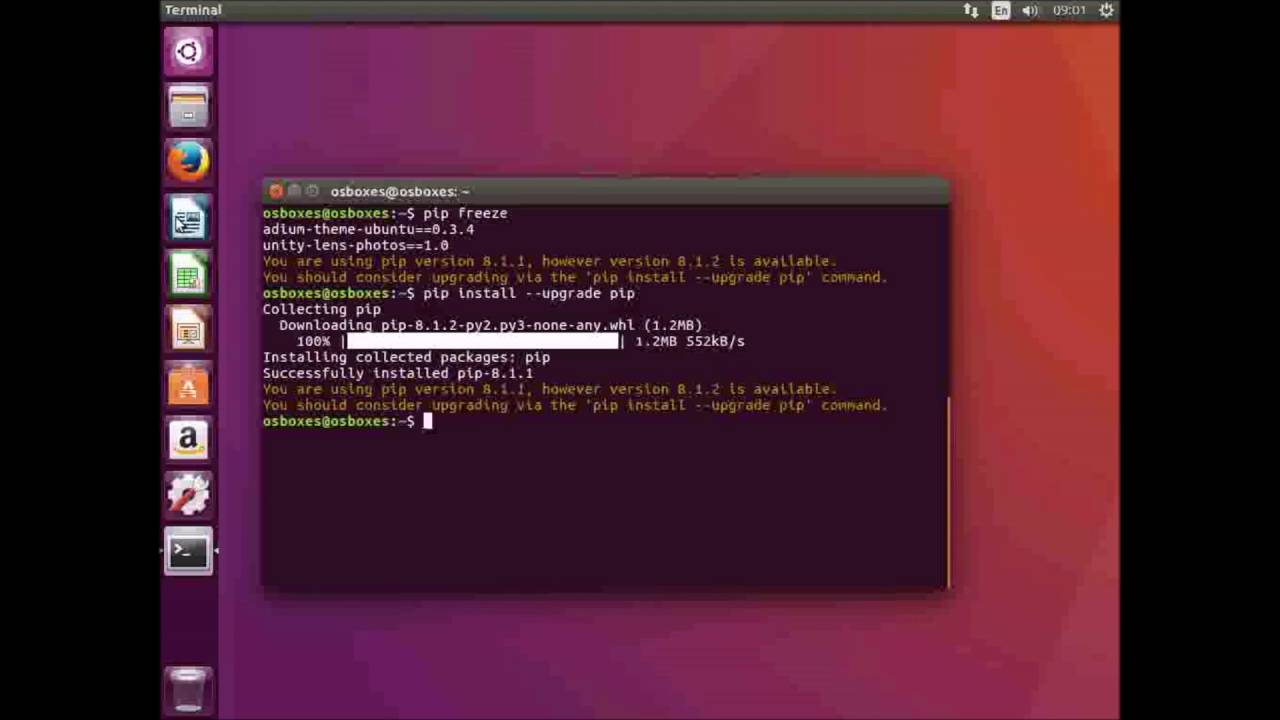Select the Terminal icon in the launcher
Viewport: 1280px width, 720px height.
click(188, 551)
